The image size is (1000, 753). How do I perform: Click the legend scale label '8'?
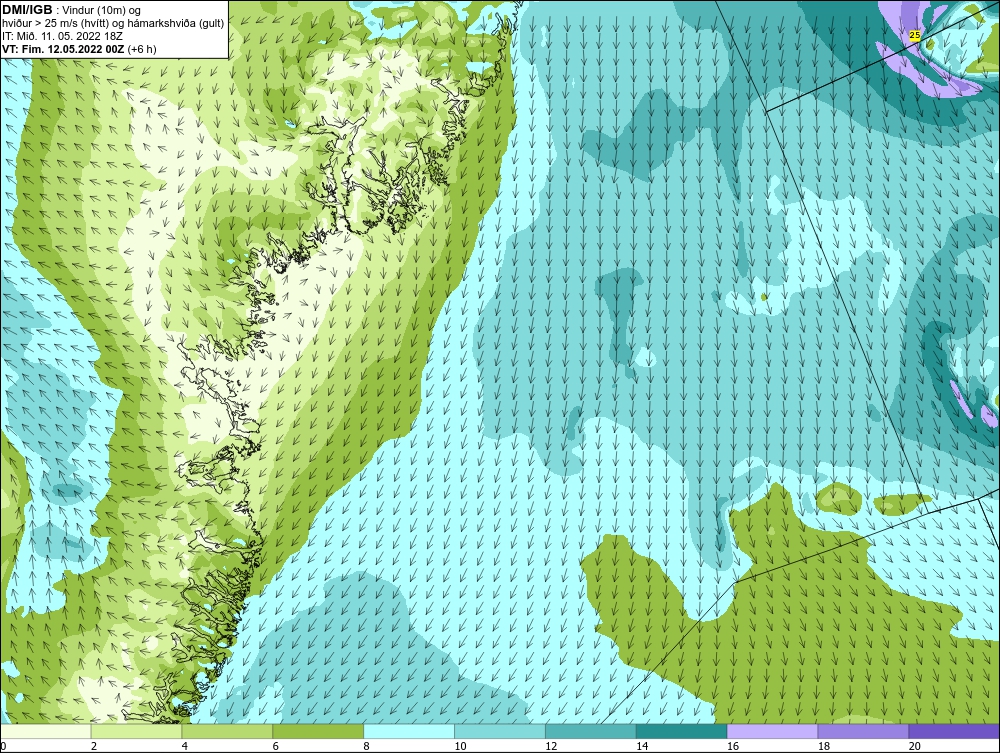tap(366, 746)
